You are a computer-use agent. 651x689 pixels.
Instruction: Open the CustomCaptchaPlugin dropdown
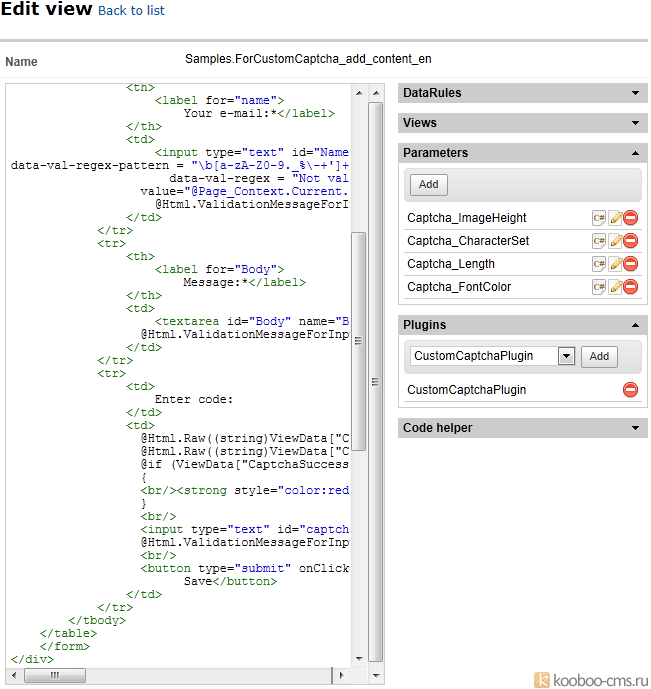(566, 356)
